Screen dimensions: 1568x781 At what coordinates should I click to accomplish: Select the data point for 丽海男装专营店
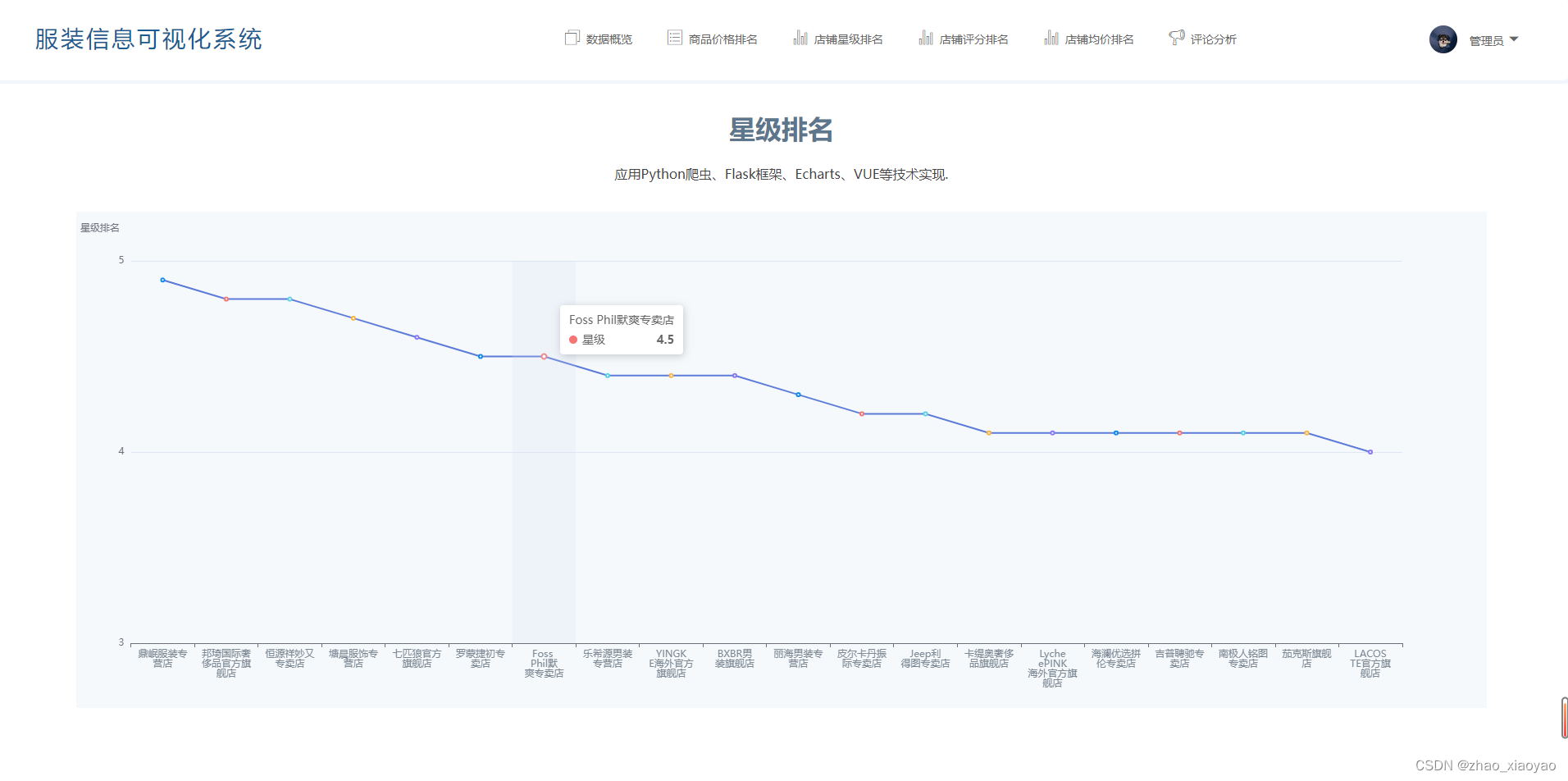tap(798, 395)
